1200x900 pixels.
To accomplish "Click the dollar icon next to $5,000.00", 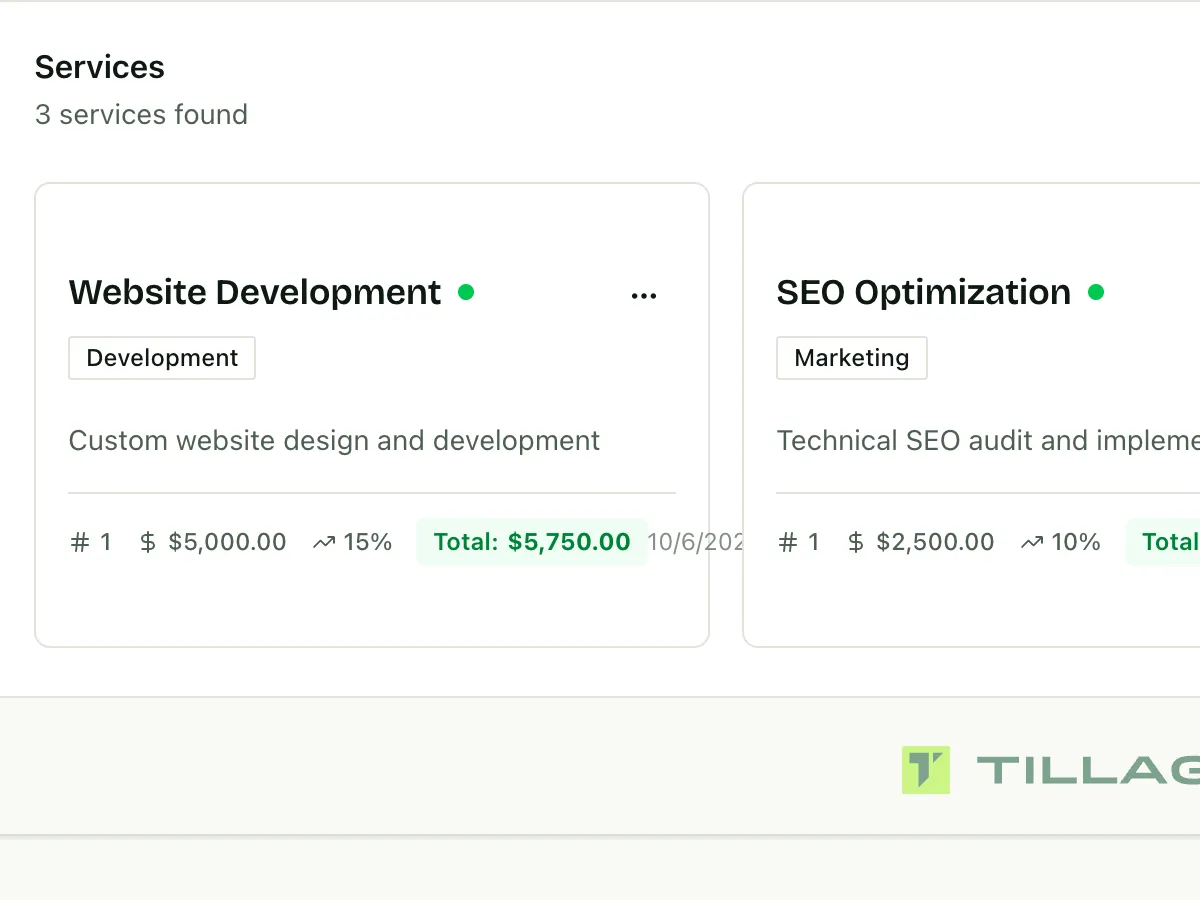I will [x=148, y=543].
